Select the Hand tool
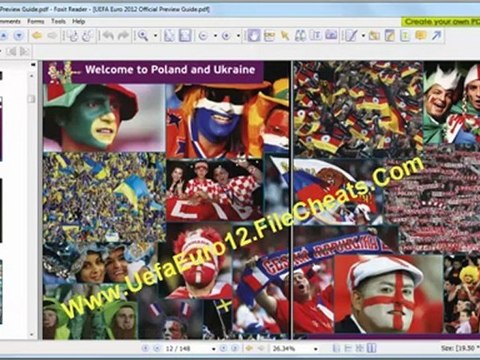 coord(254,36)
